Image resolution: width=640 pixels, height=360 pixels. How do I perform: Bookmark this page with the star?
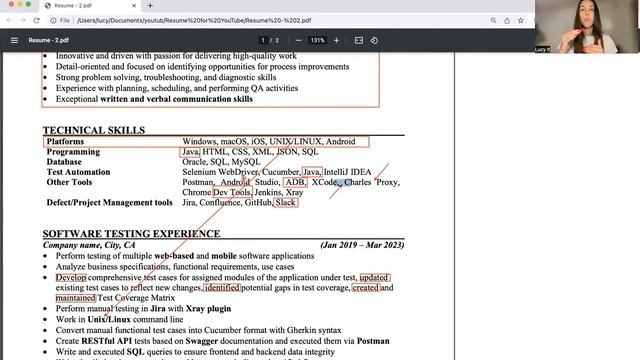pos(520,20)
